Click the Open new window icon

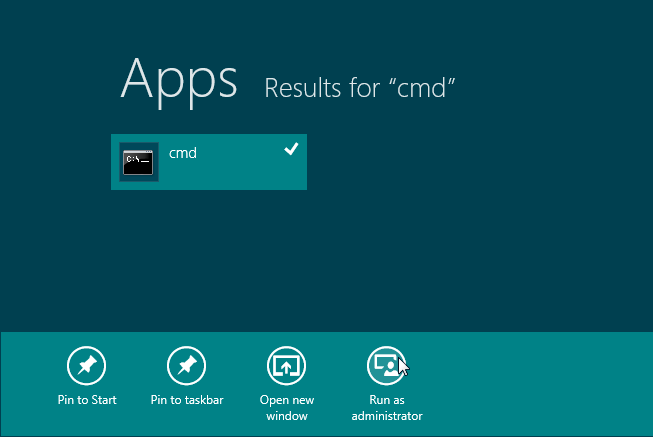[287, 366]
